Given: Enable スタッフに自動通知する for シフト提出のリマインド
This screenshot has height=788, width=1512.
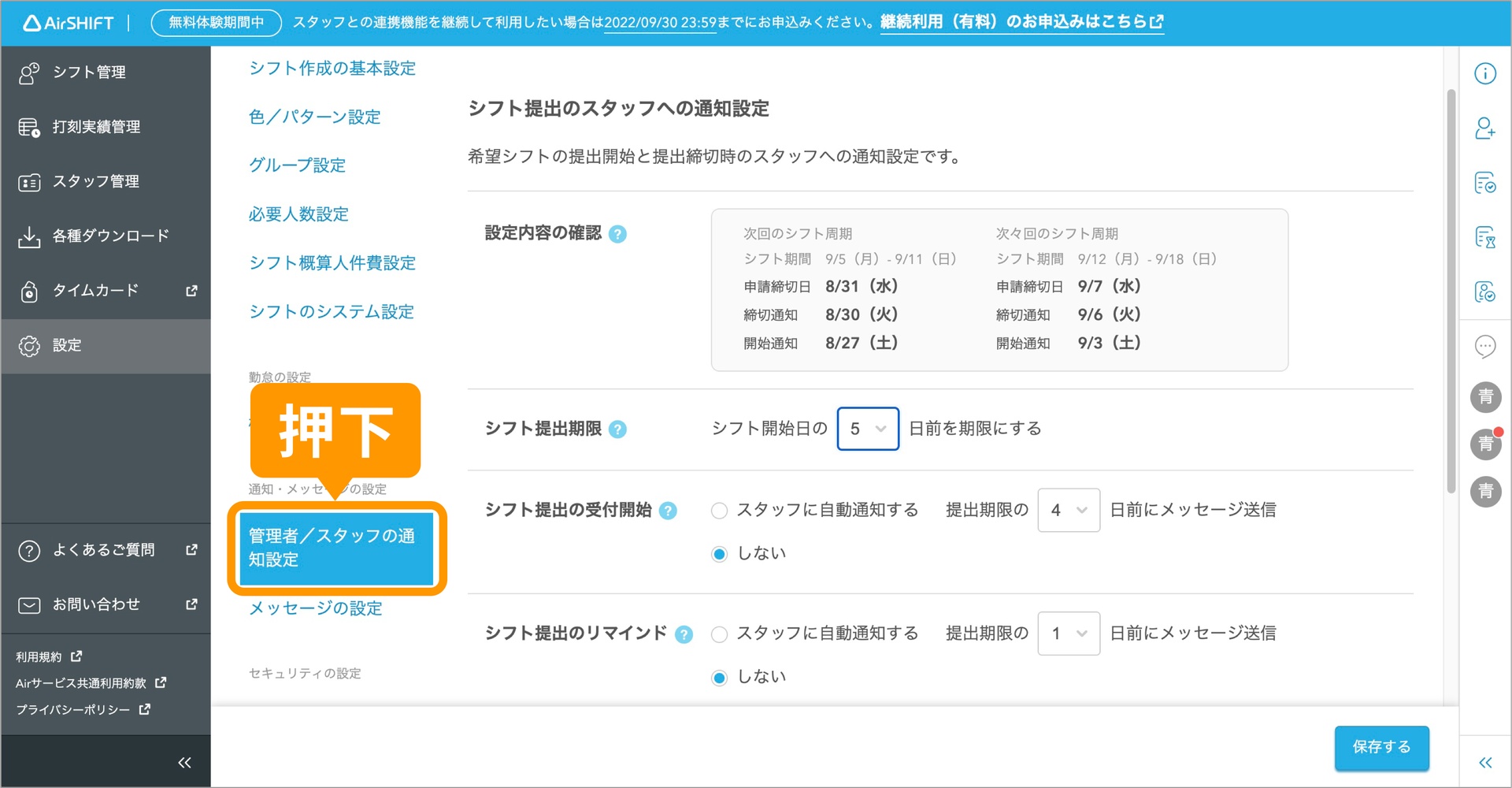Looking at the screenshot, I should [x=719, y=634].
